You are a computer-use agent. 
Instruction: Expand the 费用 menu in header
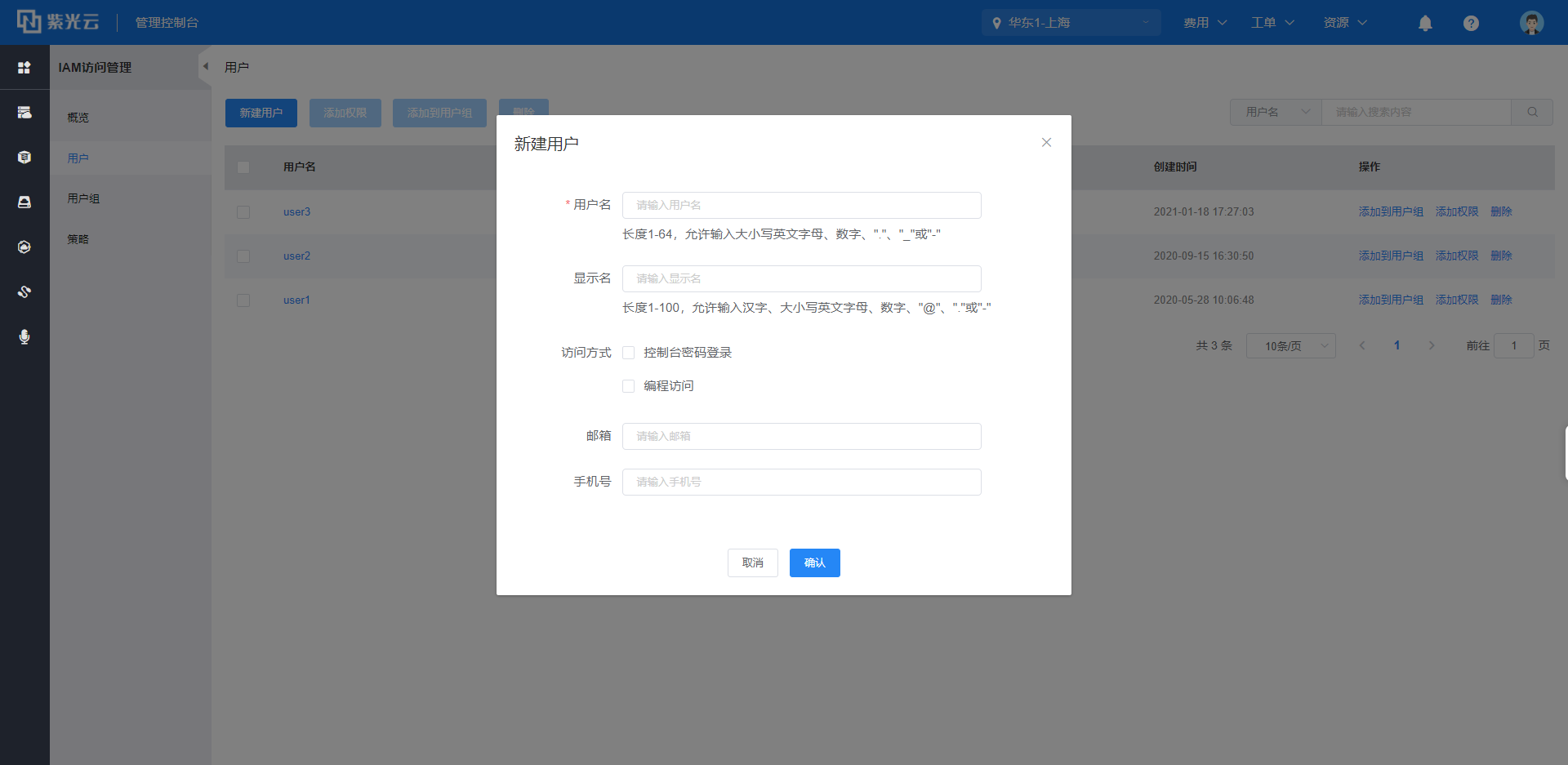[x=1205, y=23]
